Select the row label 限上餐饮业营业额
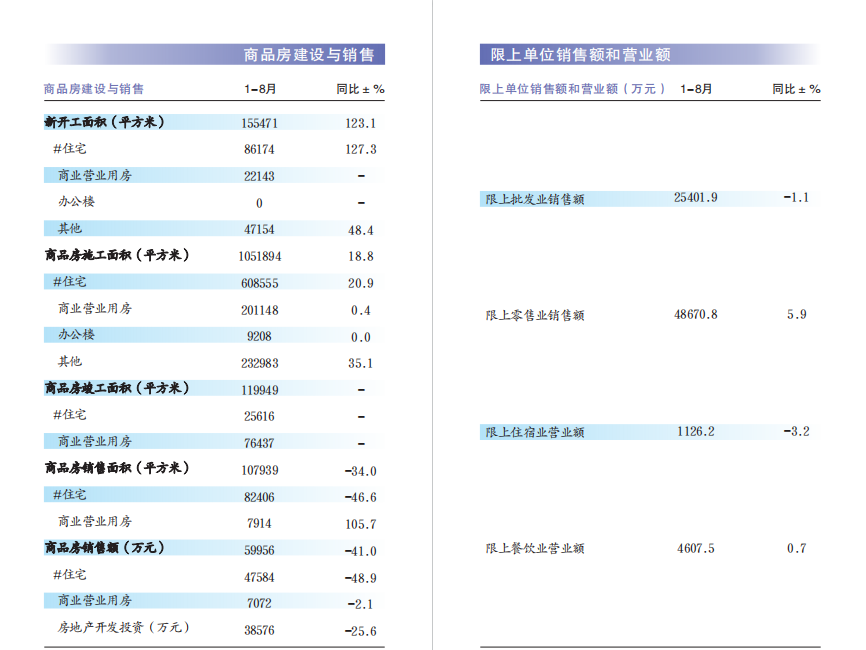This screenshot has height=650, width=866. coord(535,548)
